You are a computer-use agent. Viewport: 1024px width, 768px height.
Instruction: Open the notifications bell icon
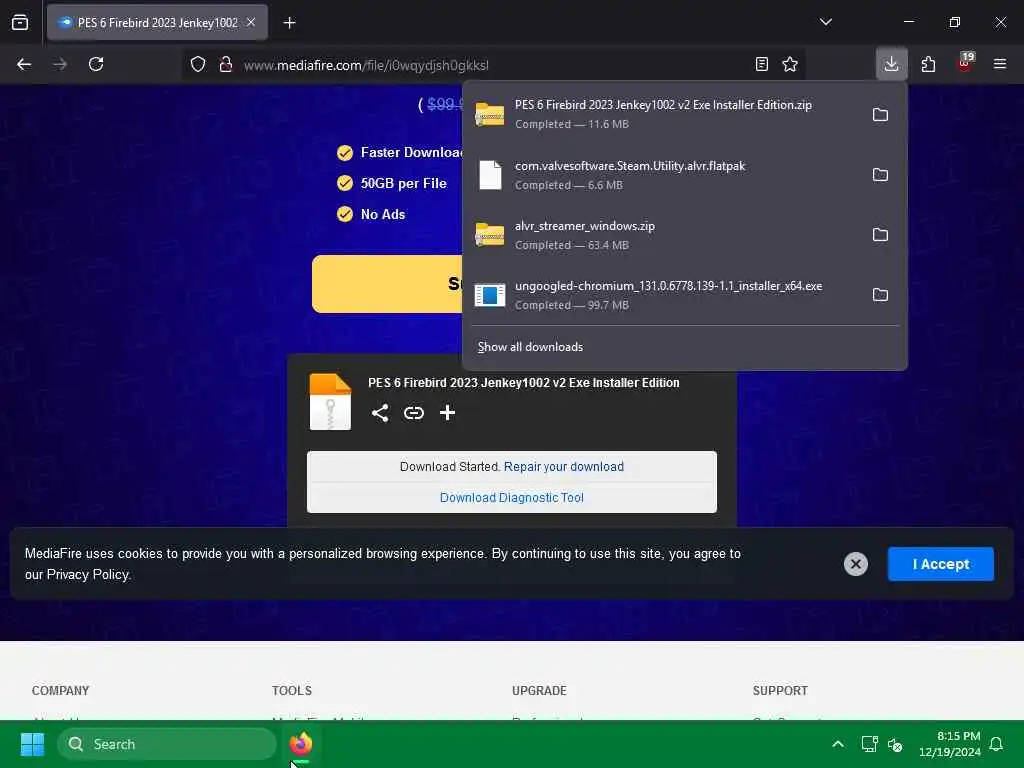pyautogui.click(x=996, y=744)
